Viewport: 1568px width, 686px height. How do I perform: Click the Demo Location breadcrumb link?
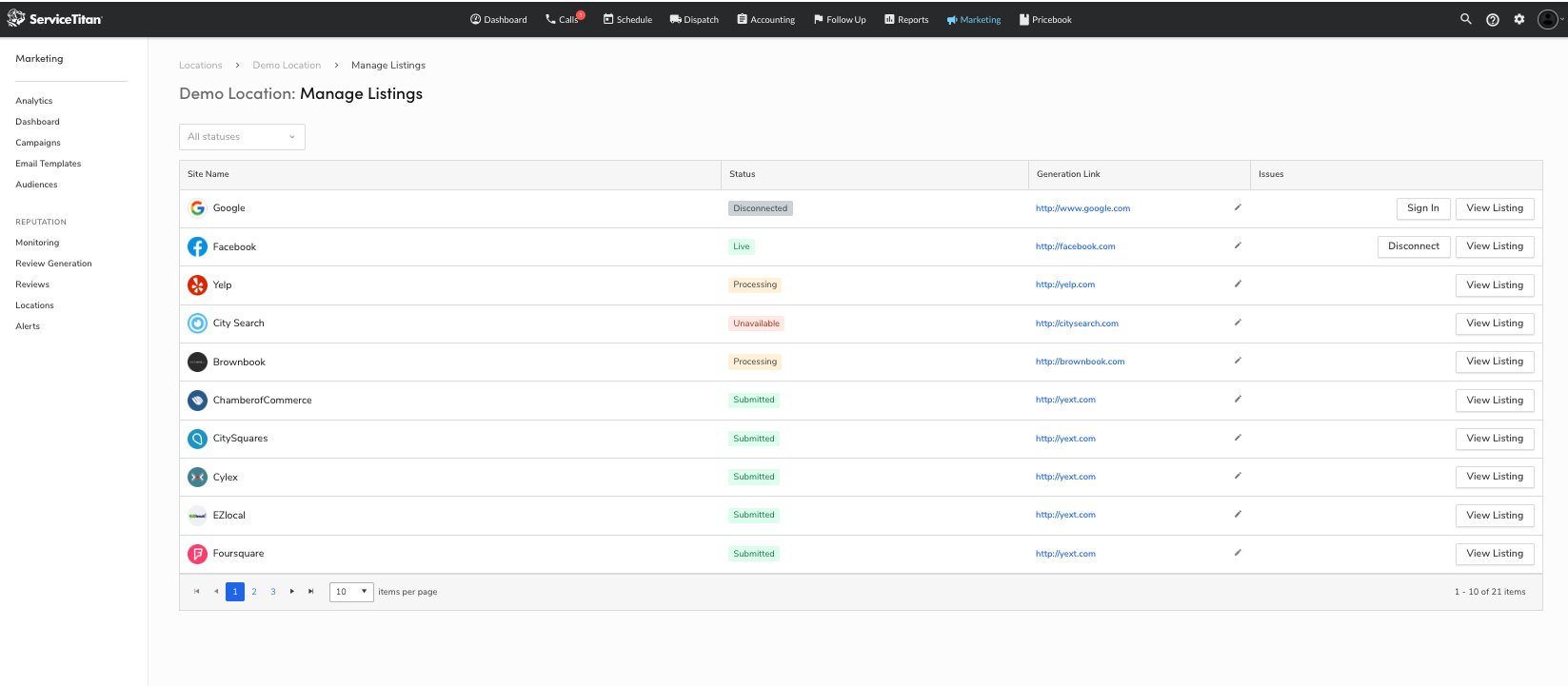[x=287, y=66]
